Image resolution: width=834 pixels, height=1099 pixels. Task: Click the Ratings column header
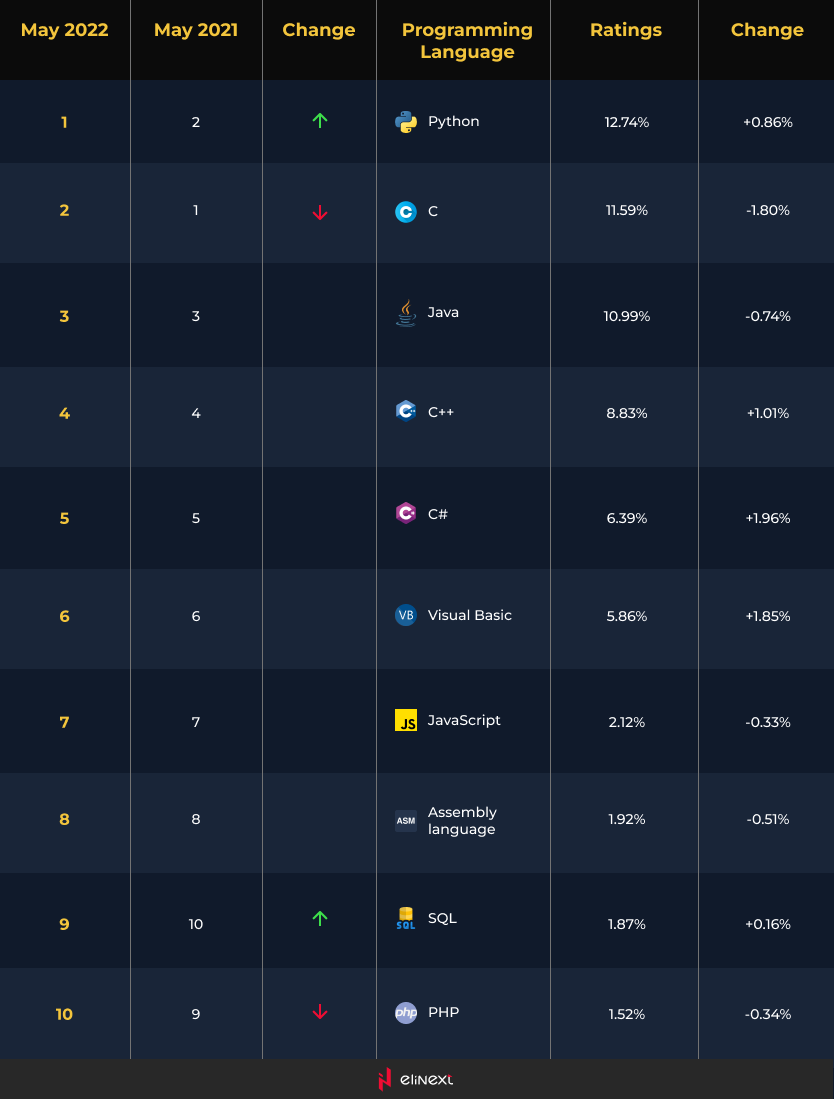626,30
